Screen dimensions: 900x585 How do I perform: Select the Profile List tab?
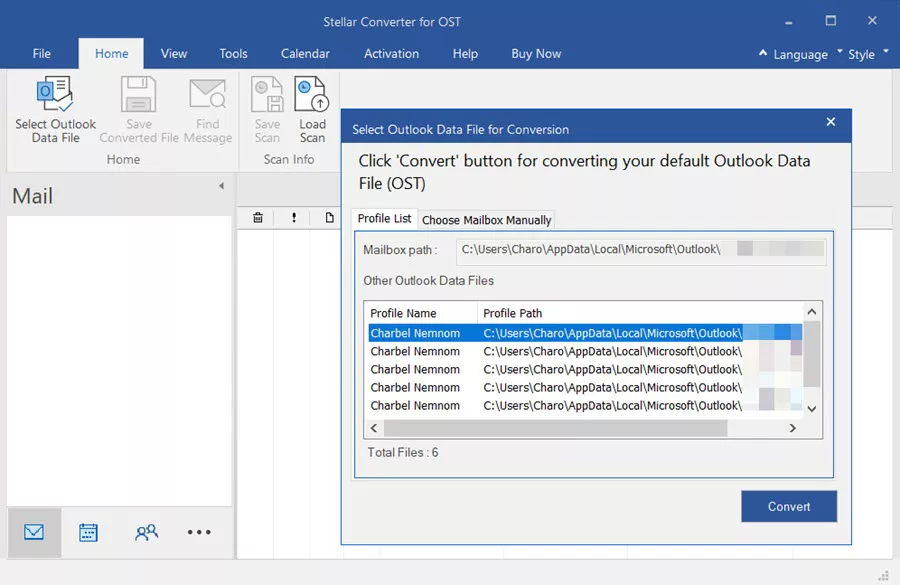click(384, 219)
